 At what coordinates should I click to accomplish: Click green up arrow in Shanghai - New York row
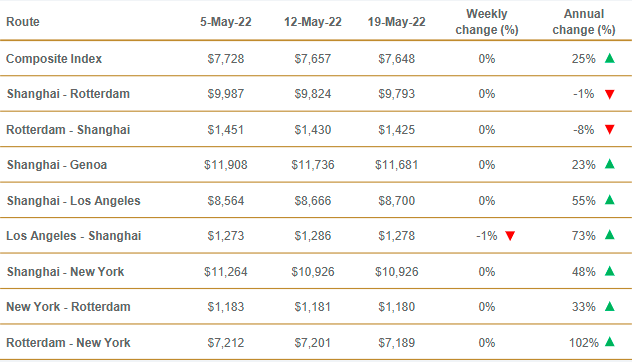tap(610, 271)
